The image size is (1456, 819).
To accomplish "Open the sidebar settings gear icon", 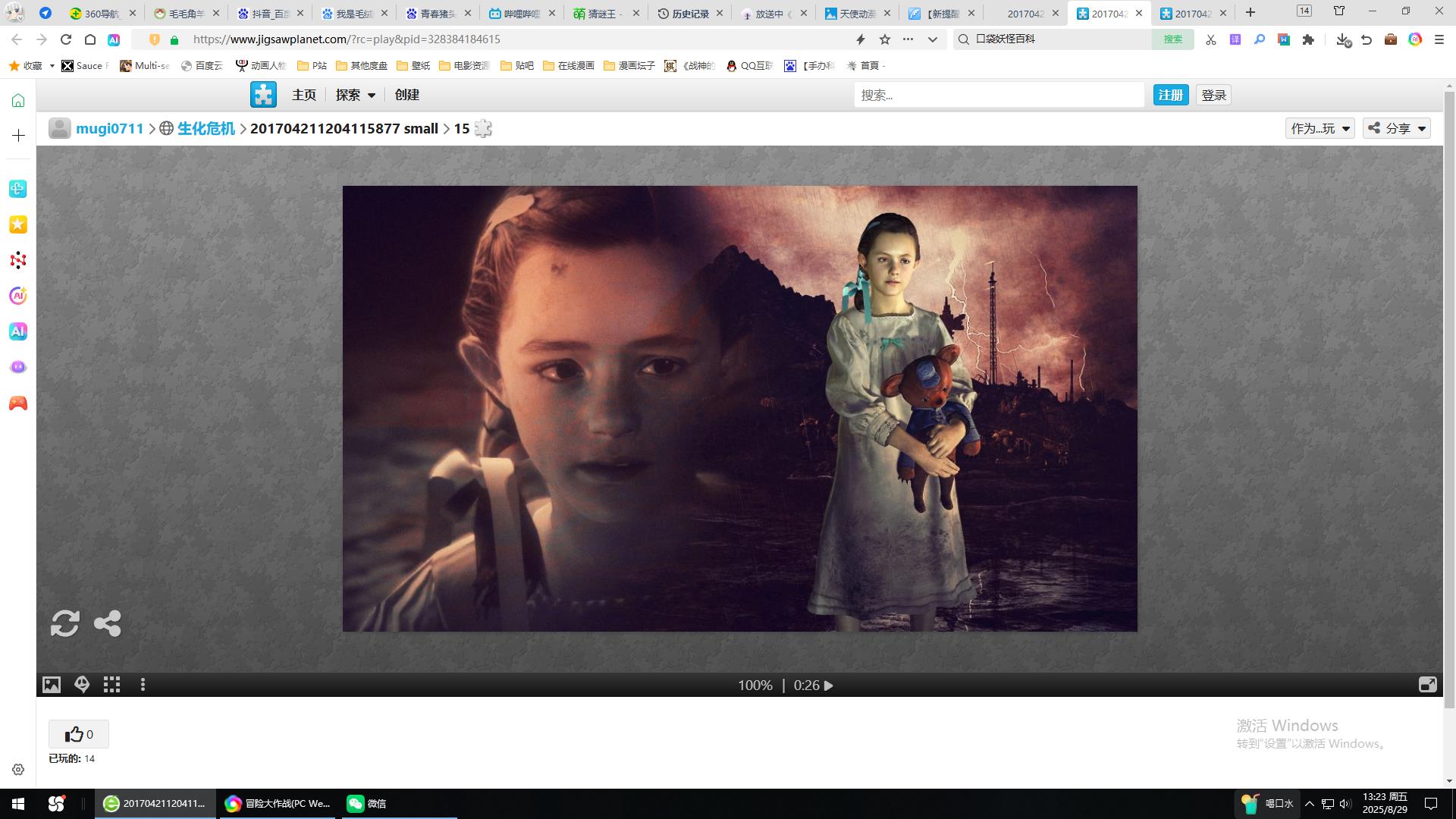I will pos(18,769).
